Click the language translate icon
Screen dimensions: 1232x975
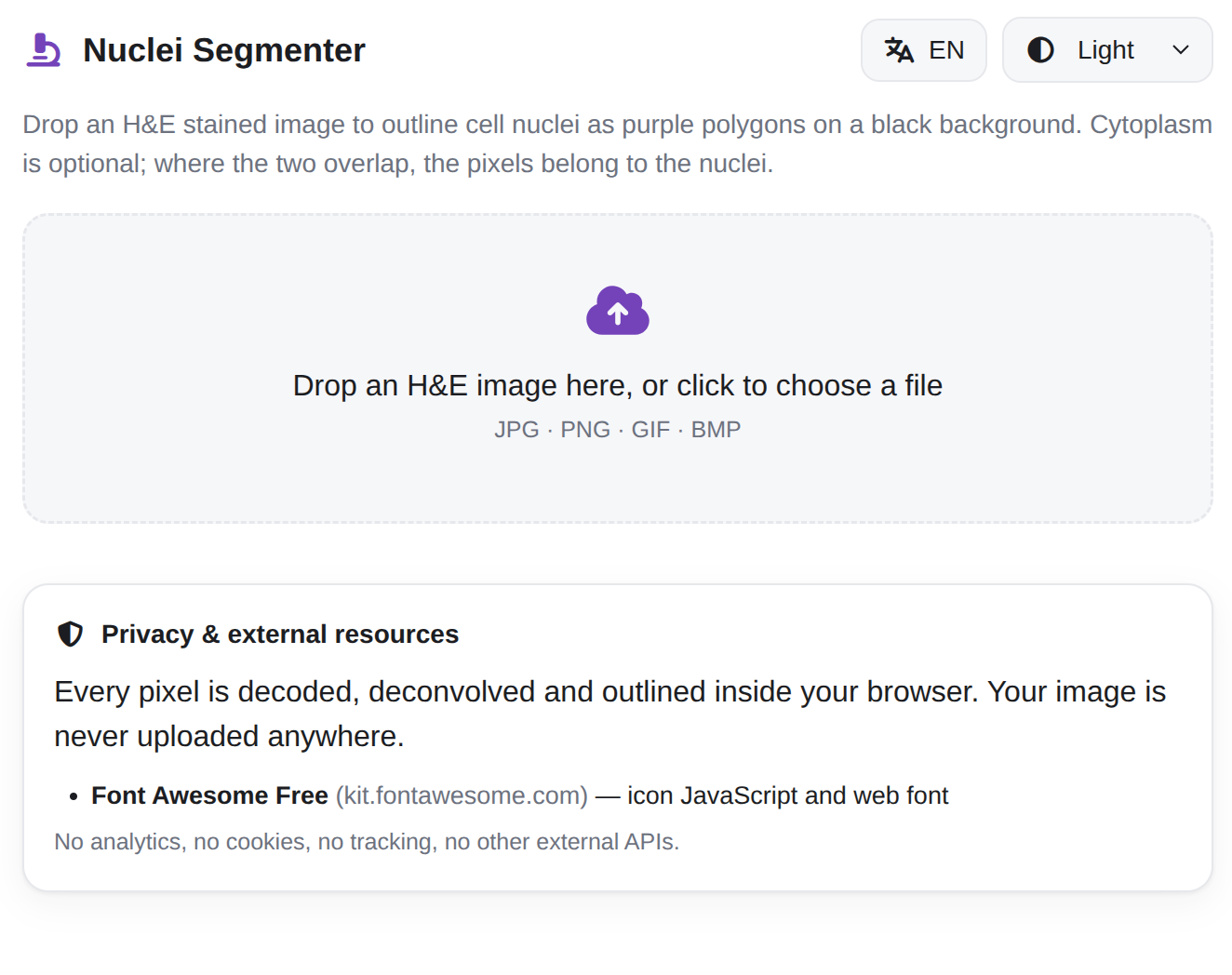tap(899, 50)
